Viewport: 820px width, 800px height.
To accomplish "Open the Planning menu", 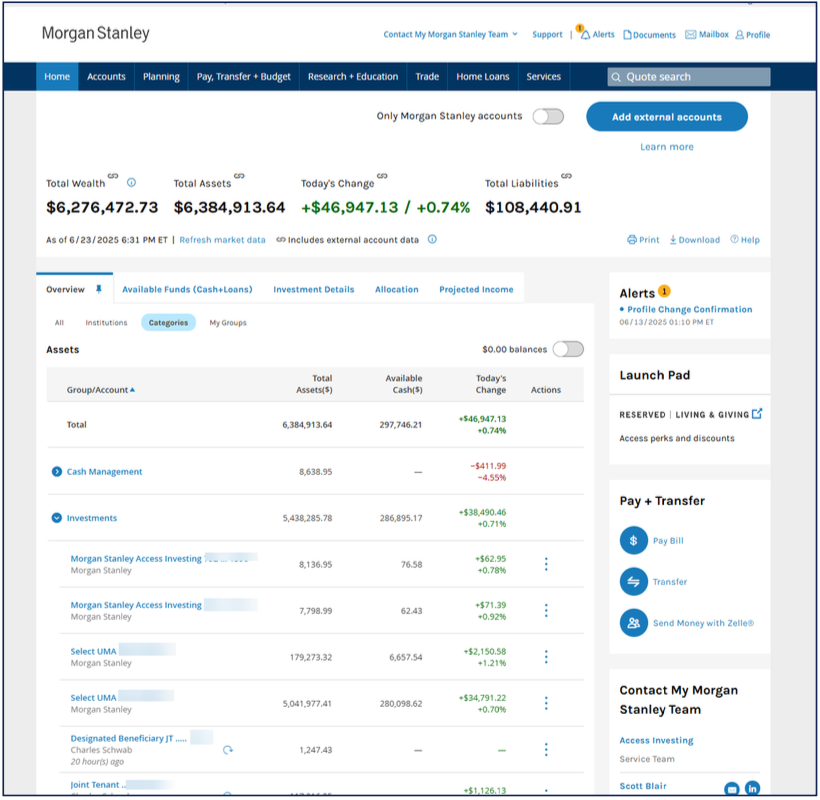I will (x=161, y=77).
